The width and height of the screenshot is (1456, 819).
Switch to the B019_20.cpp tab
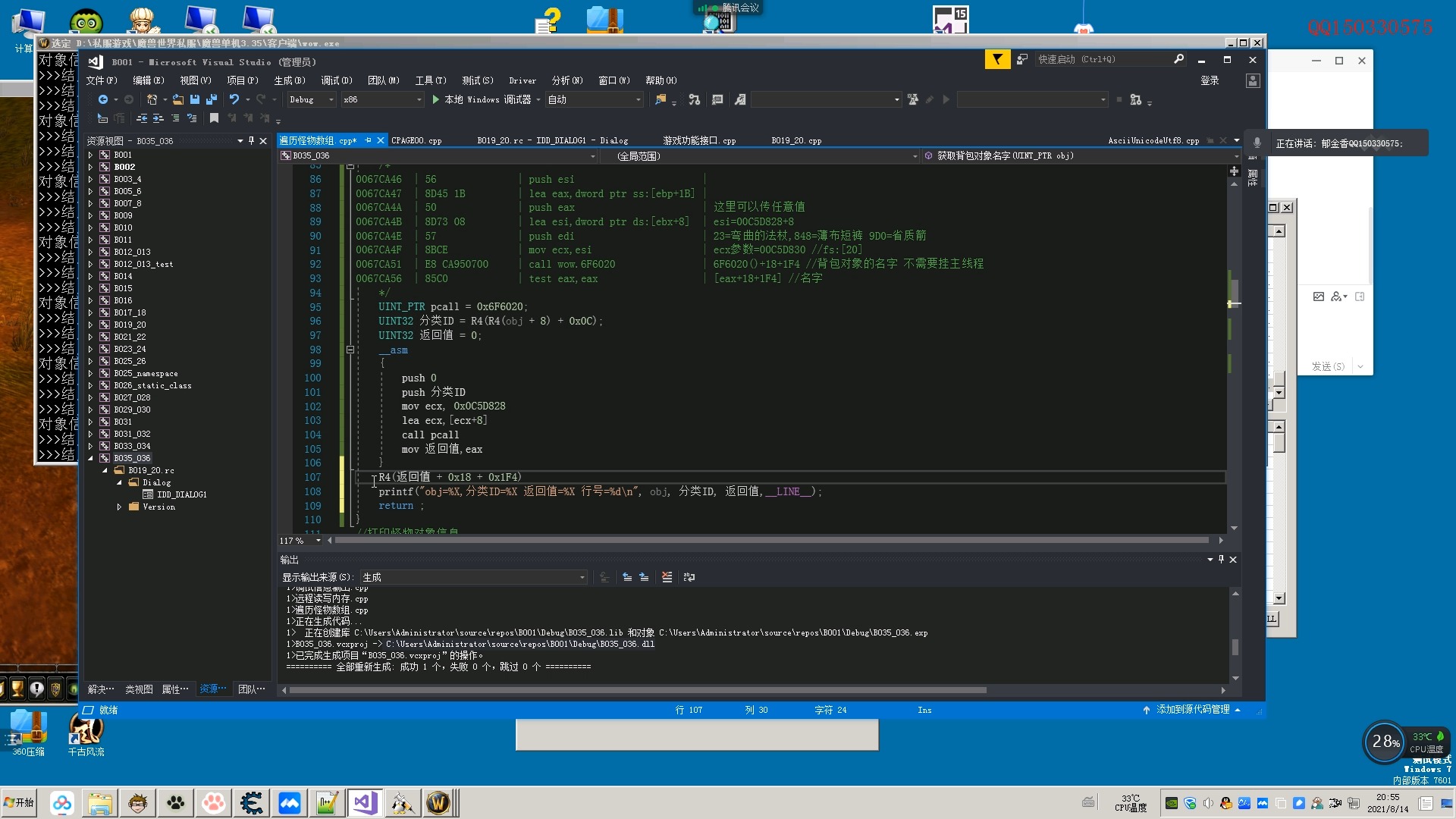tap(796, 140)
